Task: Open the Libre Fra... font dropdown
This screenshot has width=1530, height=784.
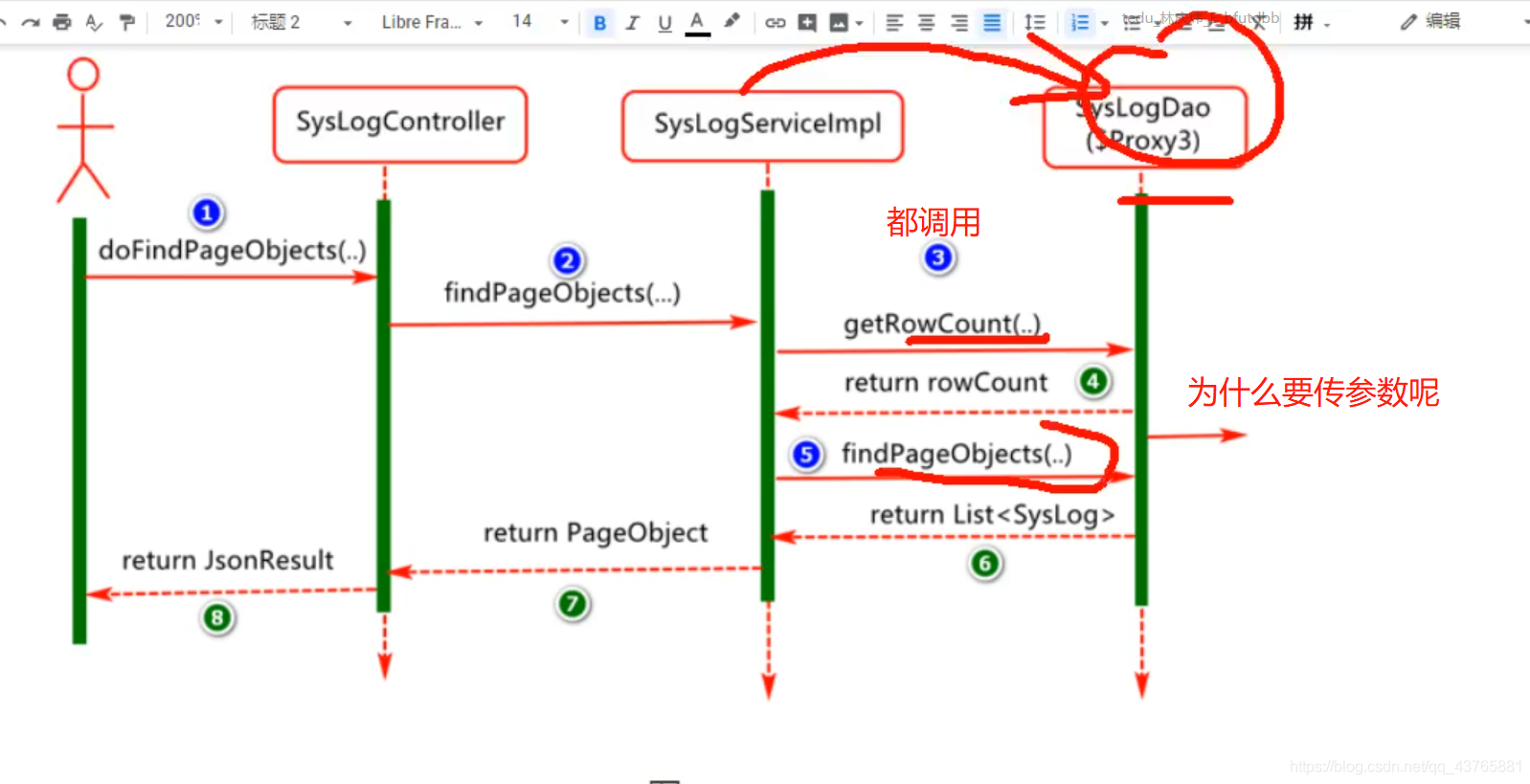Action: (x=432, y=22)
